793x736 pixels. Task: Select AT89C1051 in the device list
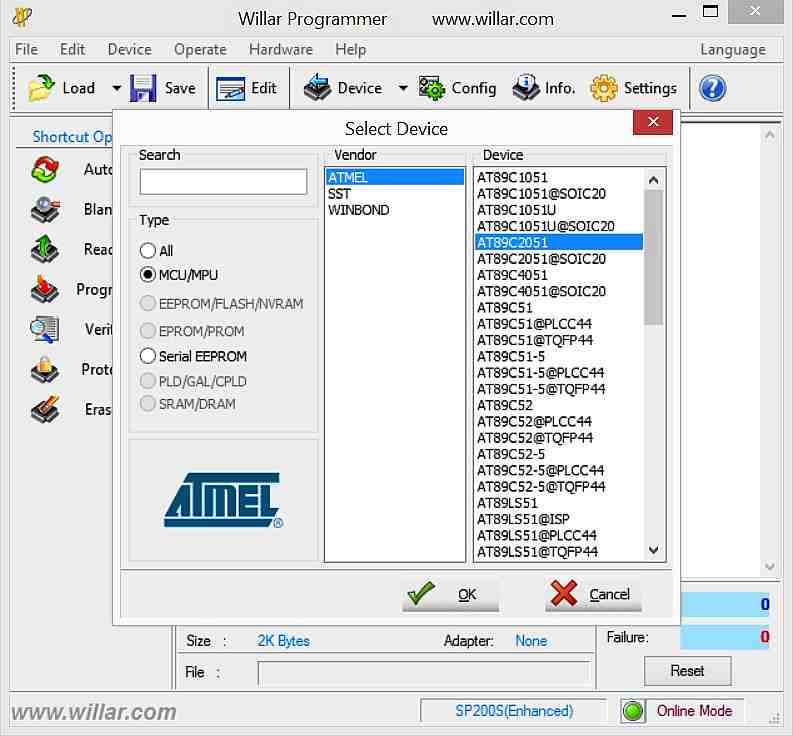pos(559,177)
